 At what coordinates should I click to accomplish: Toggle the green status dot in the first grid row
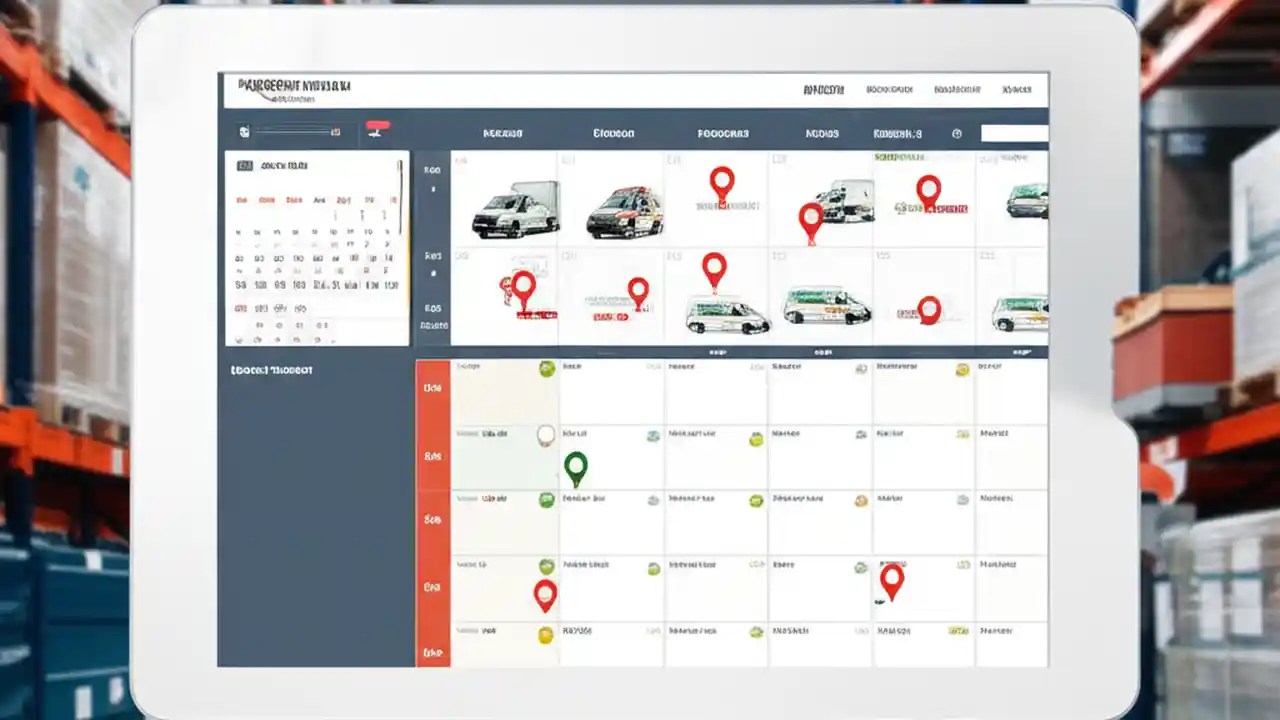(x=547, y=368)
